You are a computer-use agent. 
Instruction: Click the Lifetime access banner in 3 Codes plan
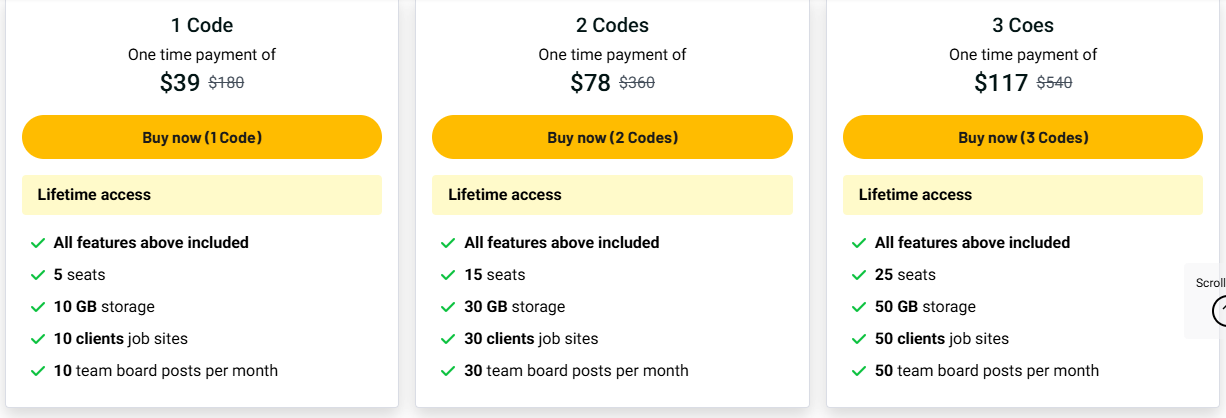tap(1023, 195)
